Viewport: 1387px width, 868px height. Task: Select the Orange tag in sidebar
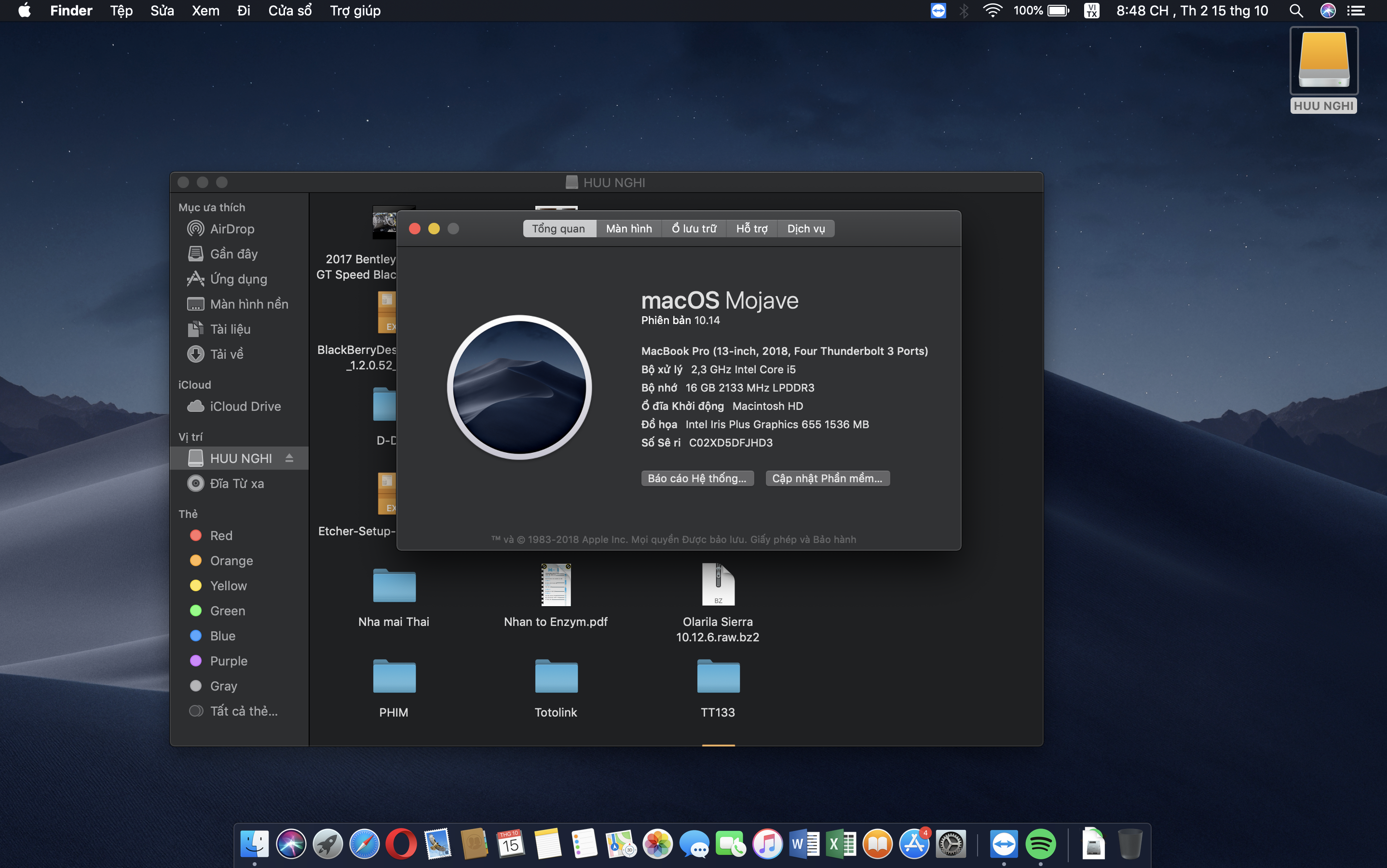click(239, 561)
